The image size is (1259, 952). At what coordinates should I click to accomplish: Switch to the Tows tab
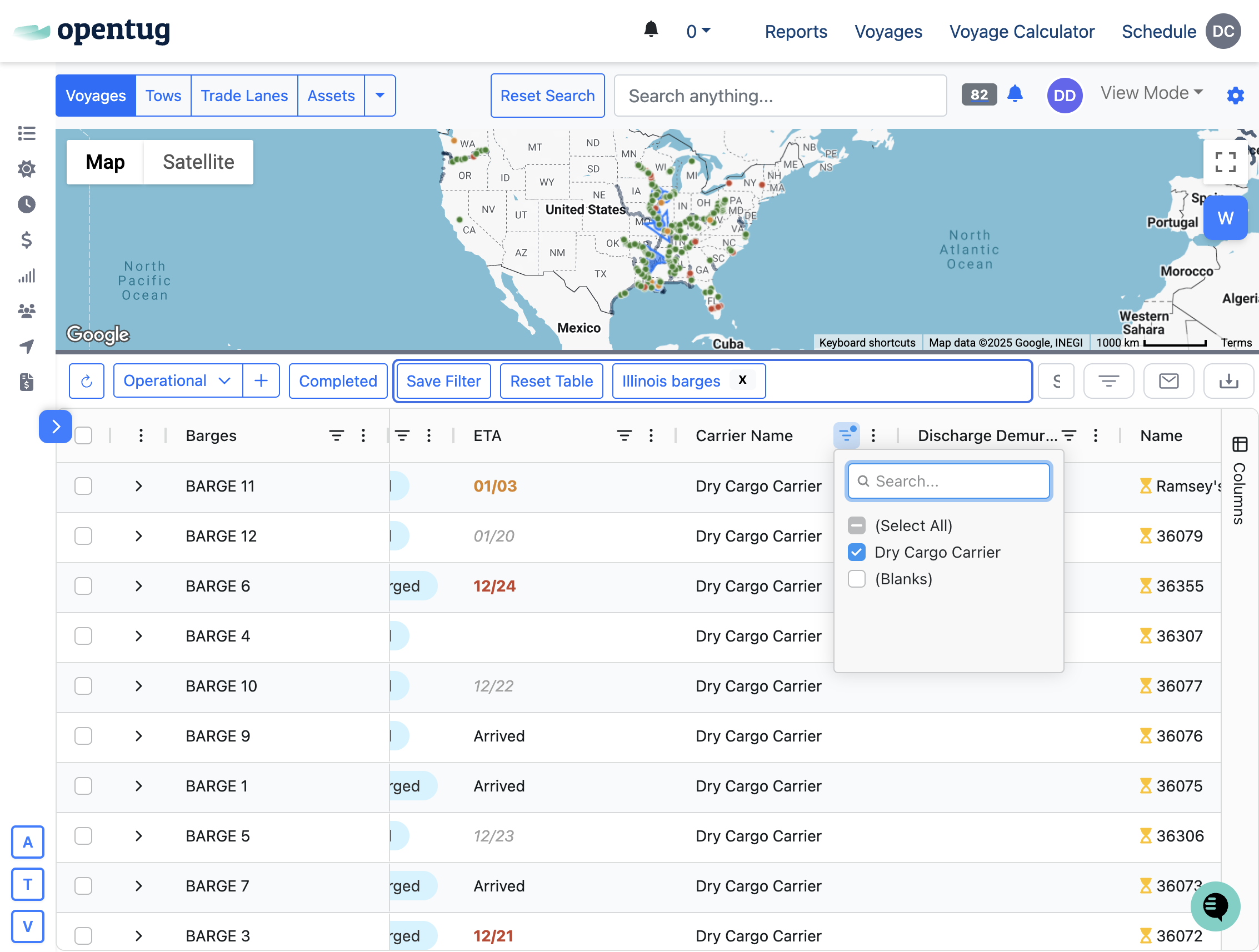point(163,96)
